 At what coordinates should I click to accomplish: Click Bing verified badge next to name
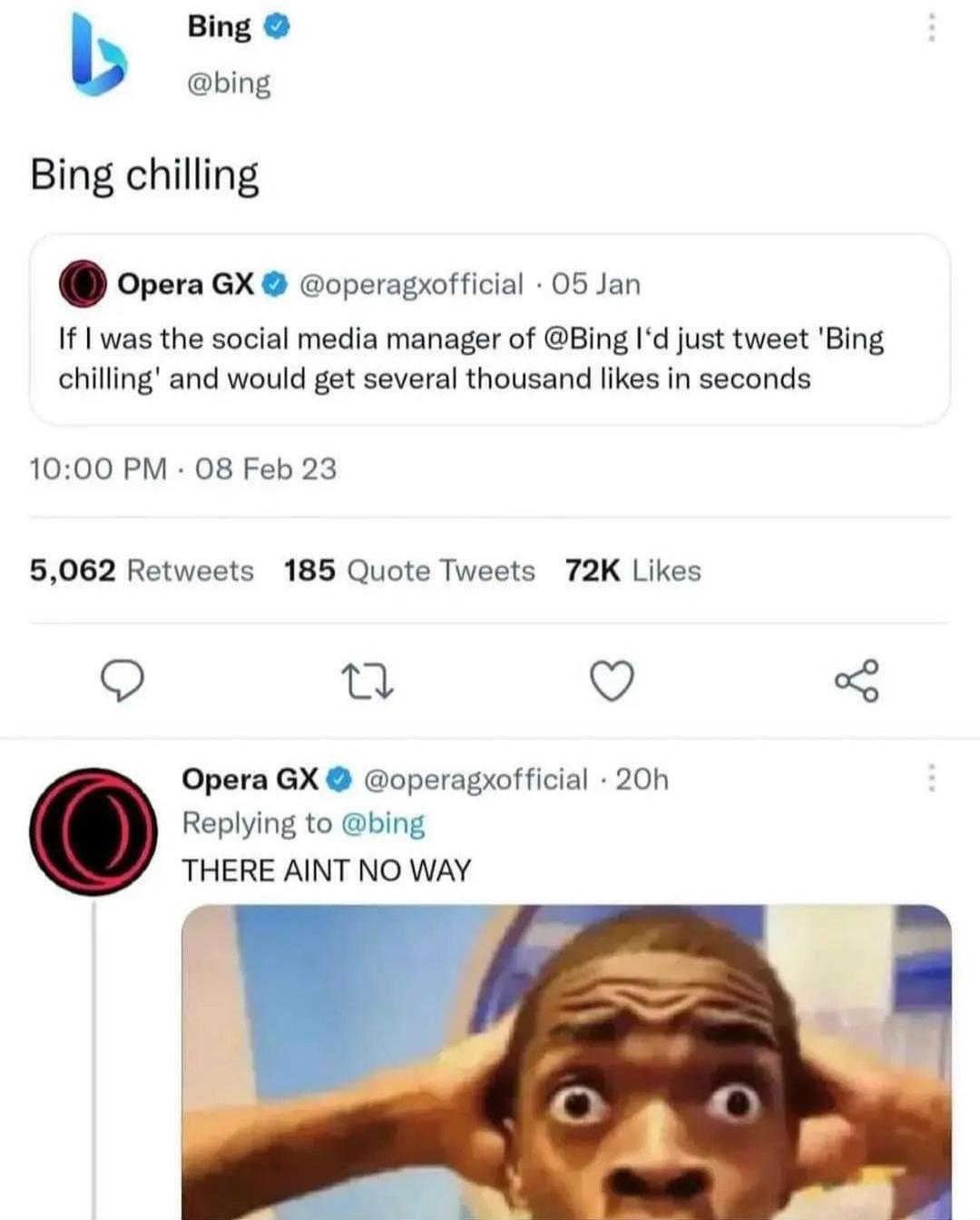click(x=277, y=28)
